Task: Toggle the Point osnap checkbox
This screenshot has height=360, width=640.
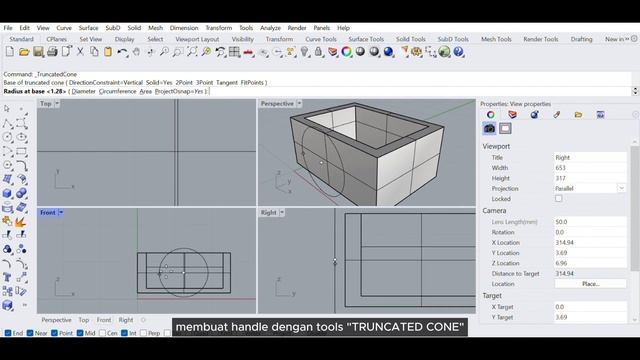Action: point(54,333)
